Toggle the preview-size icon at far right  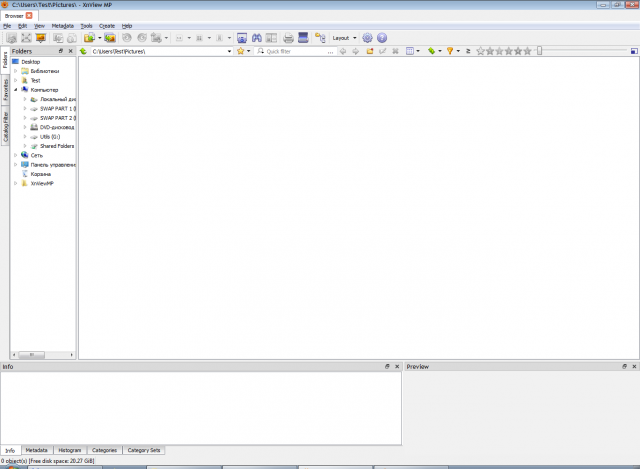pyautogui.click(x=634, y=51)
